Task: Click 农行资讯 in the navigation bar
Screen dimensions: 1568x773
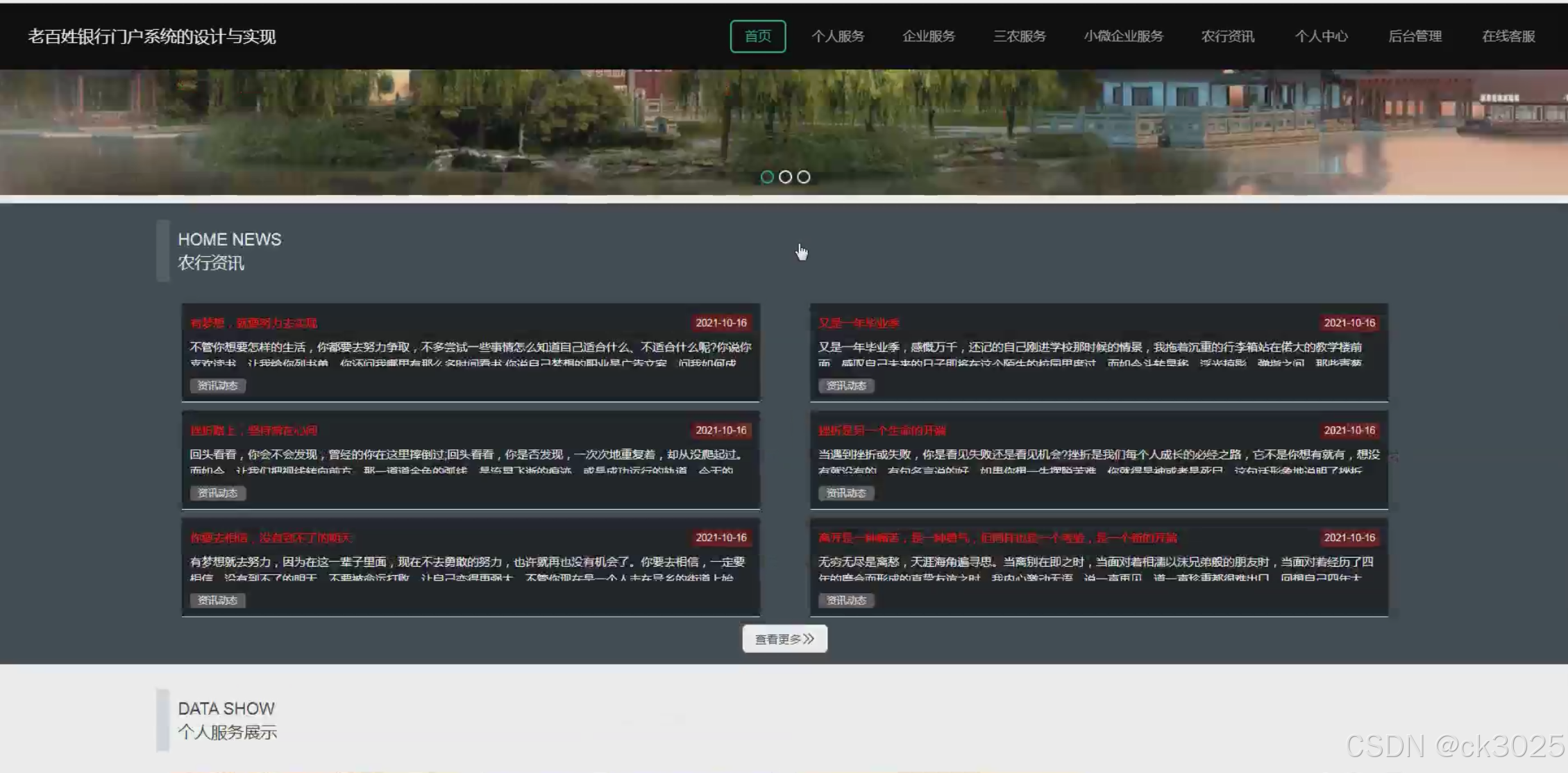Action: (1227, 36)
